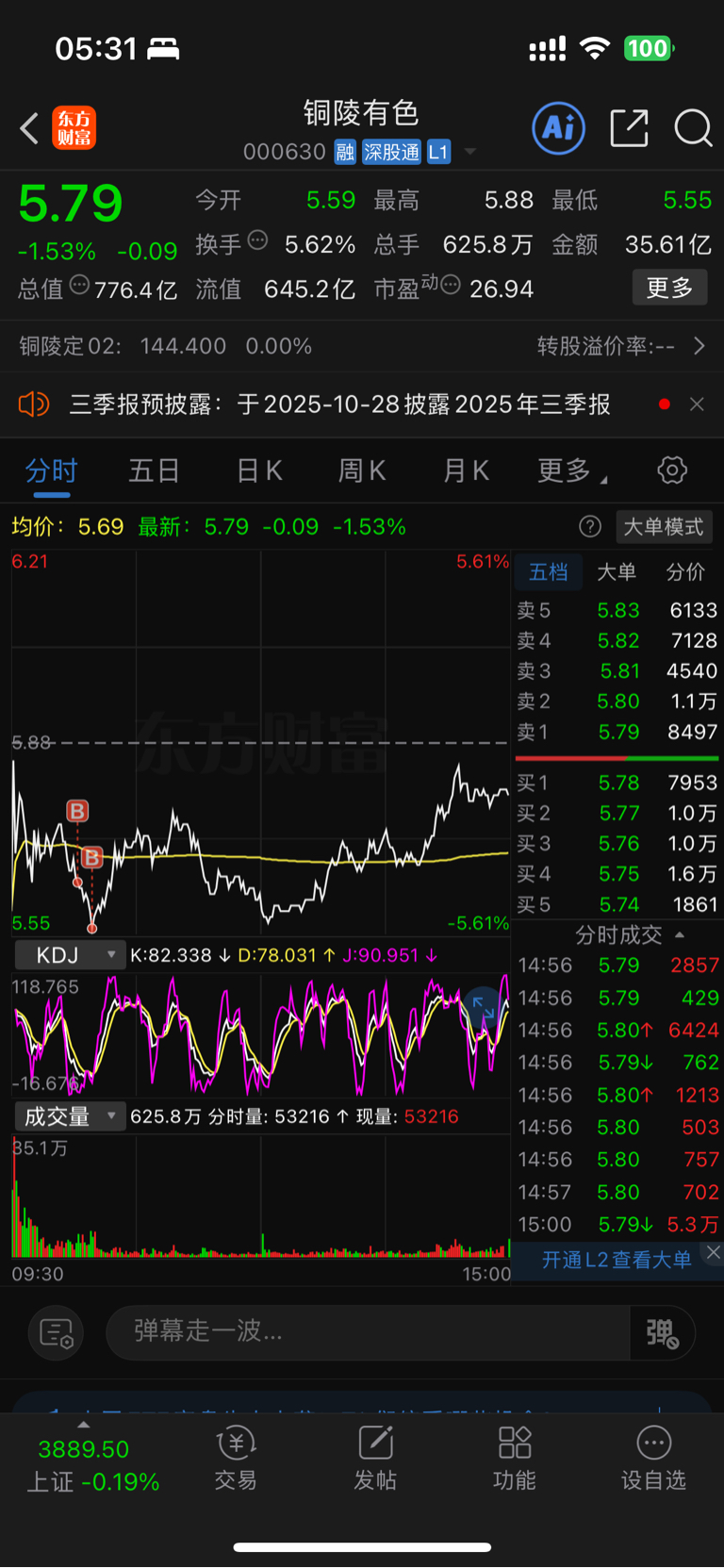The width and height of the screenshot is (724, 1568).
Task: Select the 分价 tab
Action: click(x=685, y=571)
